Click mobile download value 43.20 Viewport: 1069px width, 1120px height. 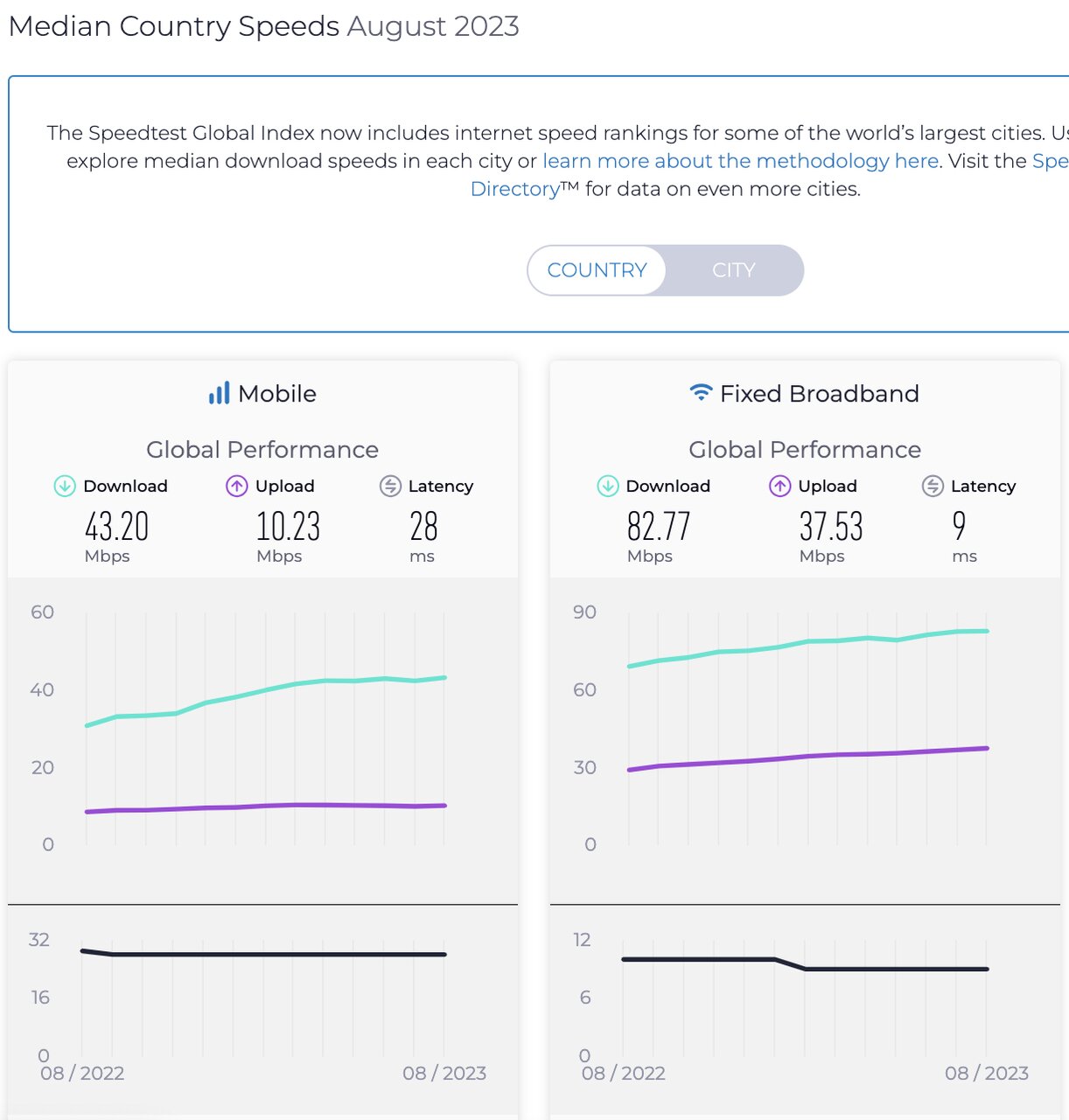coord(116,527)
